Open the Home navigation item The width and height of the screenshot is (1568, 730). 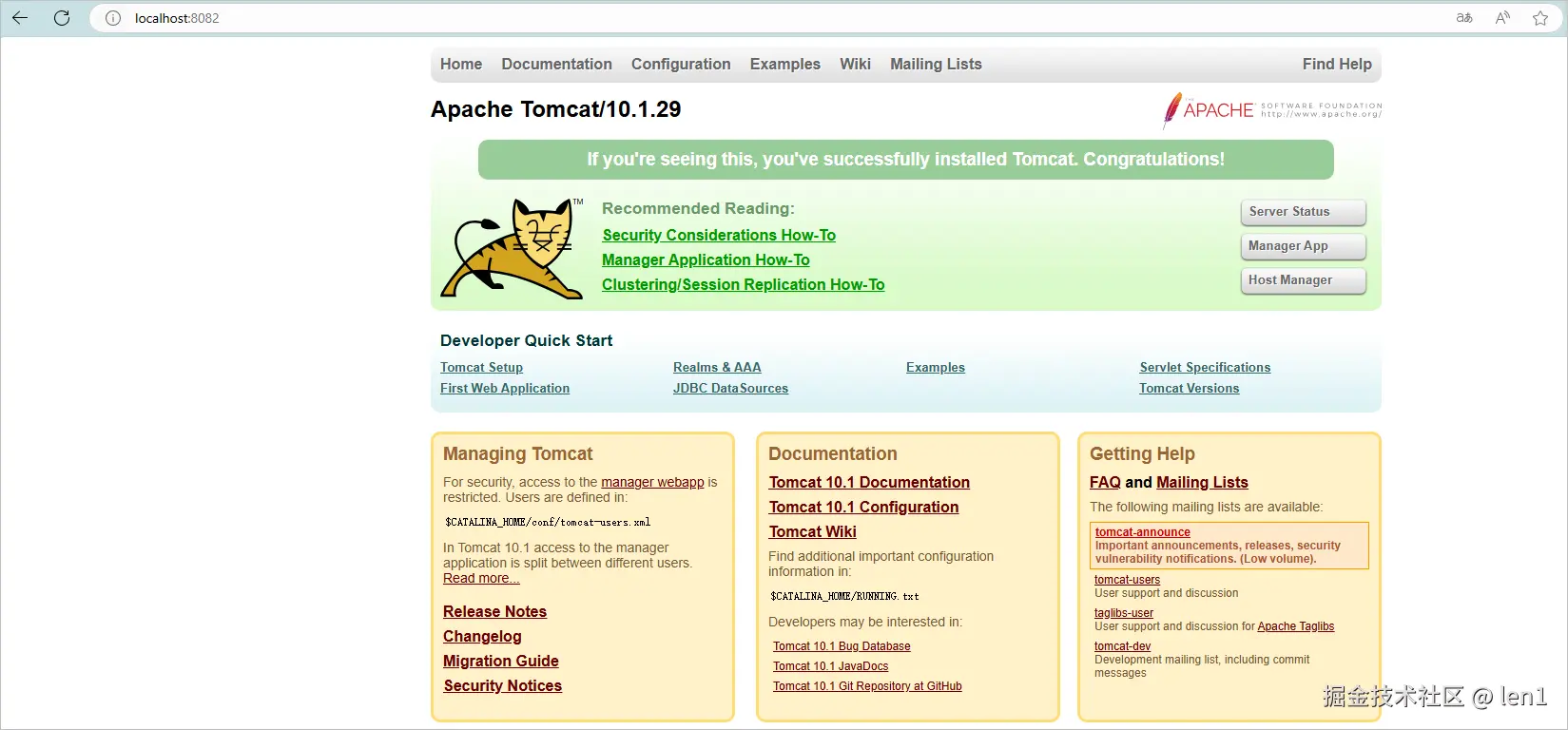(x=461, y=64)
